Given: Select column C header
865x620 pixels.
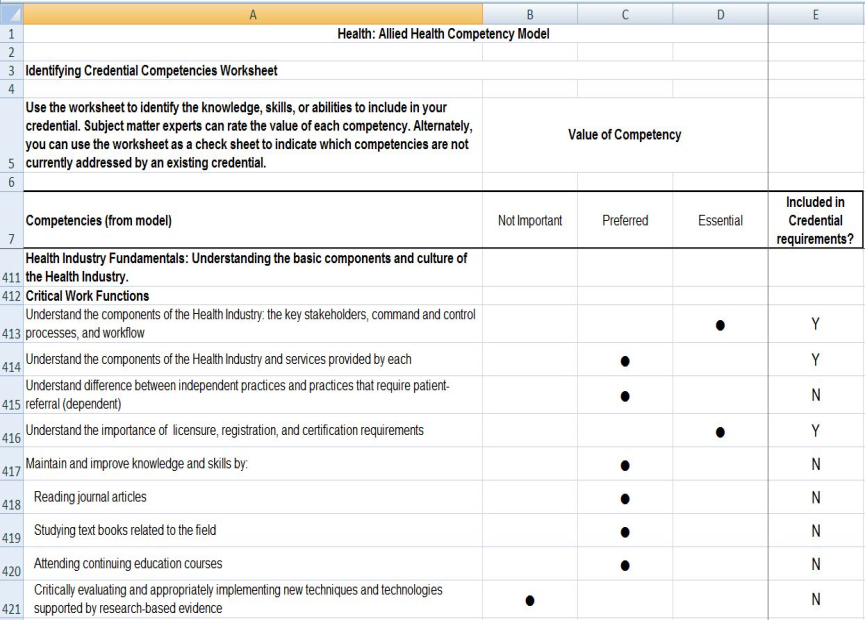Looking at the screenshot, I should point(624,15).
